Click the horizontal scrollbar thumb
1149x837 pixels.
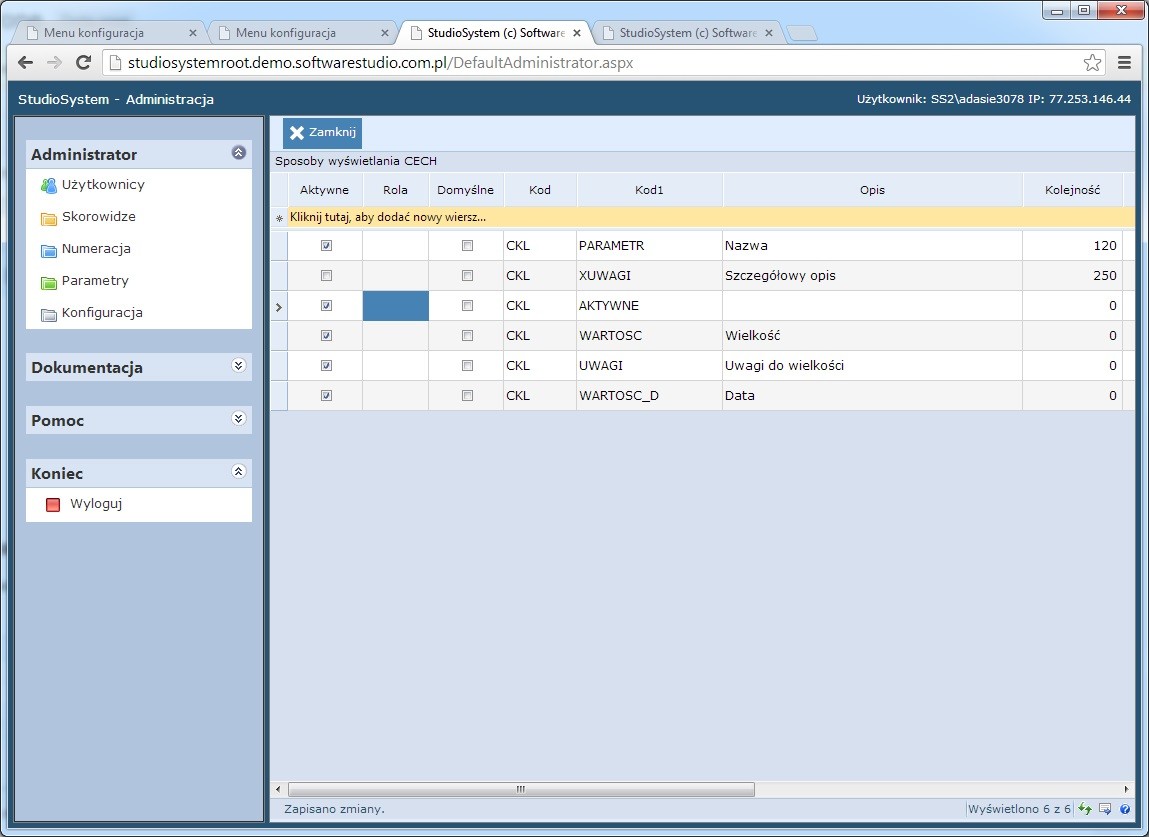(x=521, y=789)
